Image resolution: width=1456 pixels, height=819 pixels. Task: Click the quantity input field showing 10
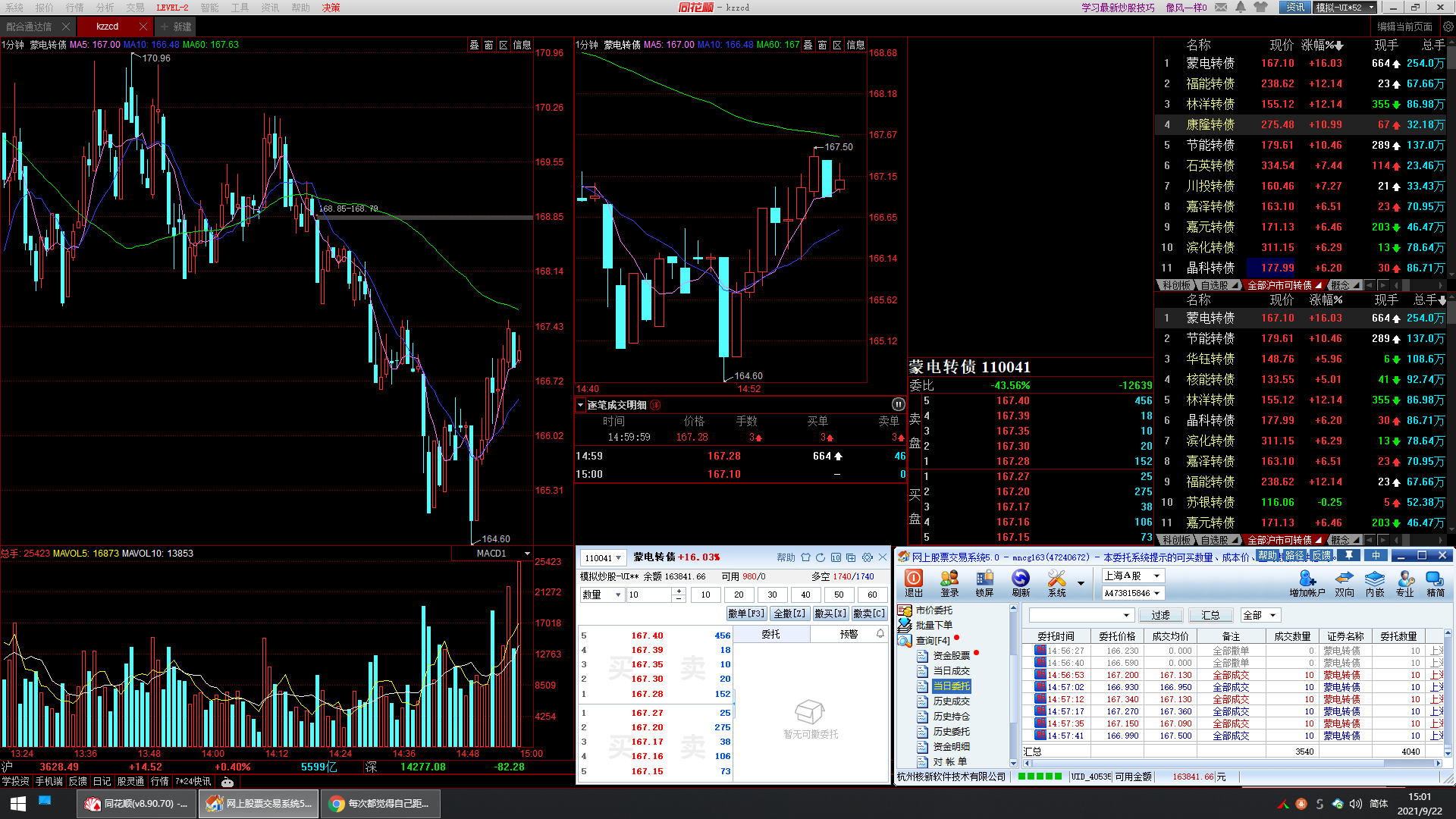tap(649, 595)
